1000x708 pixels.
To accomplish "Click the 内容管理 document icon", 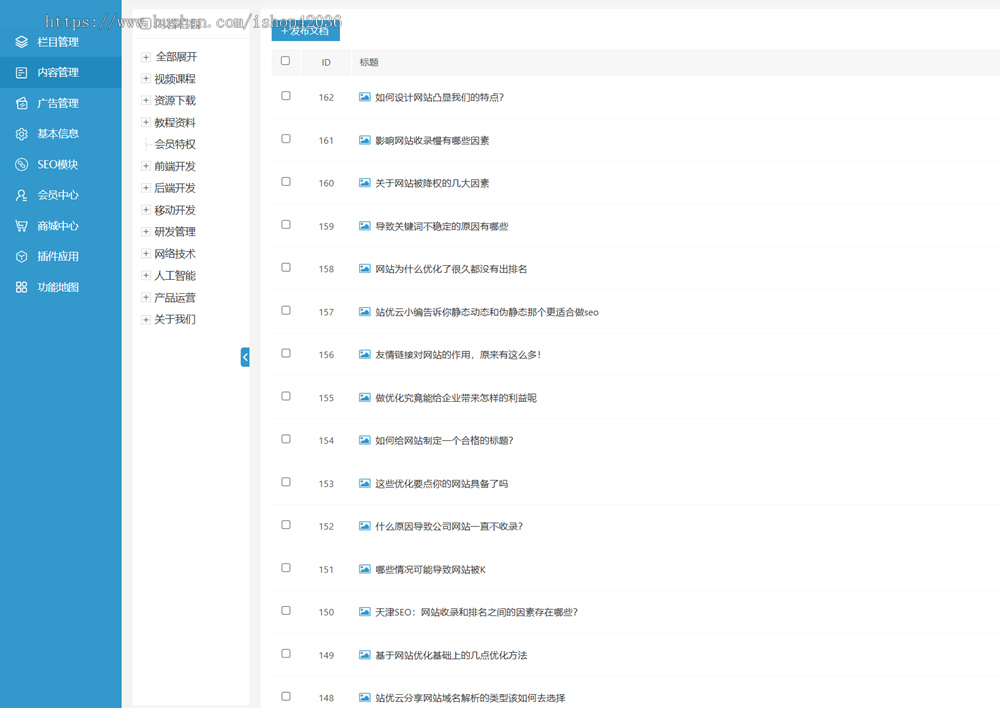I will click(22, 73).
